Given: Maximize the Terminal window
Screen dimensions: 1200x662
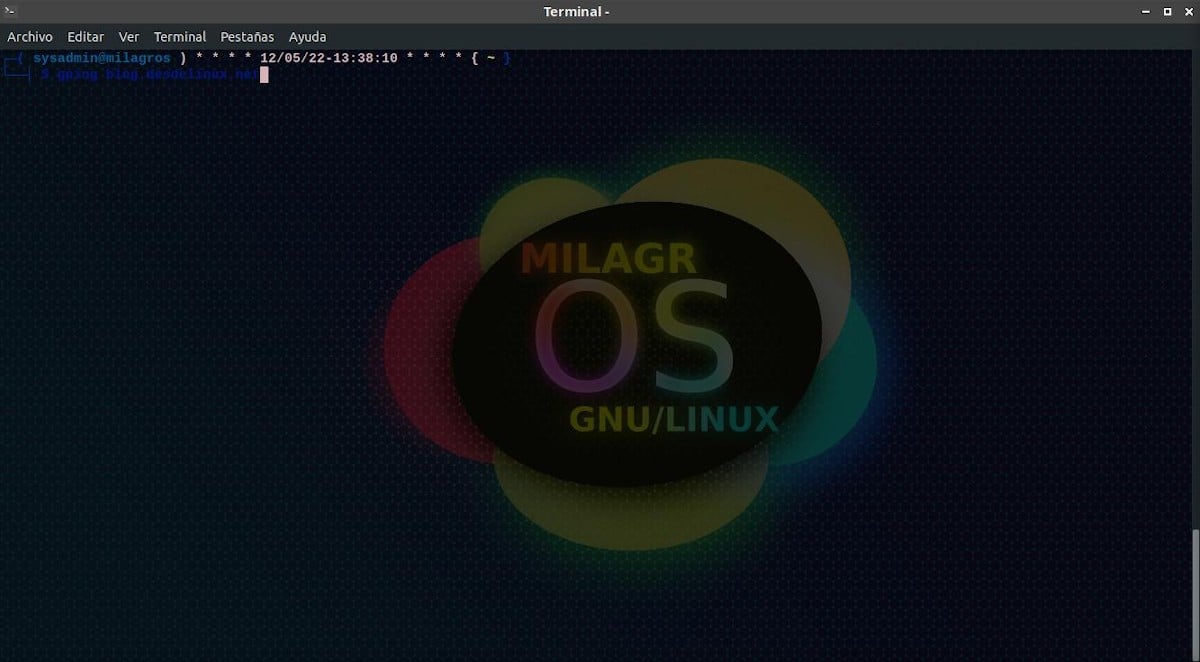Looking at the screenshot, I should (x=1166, y=11).
